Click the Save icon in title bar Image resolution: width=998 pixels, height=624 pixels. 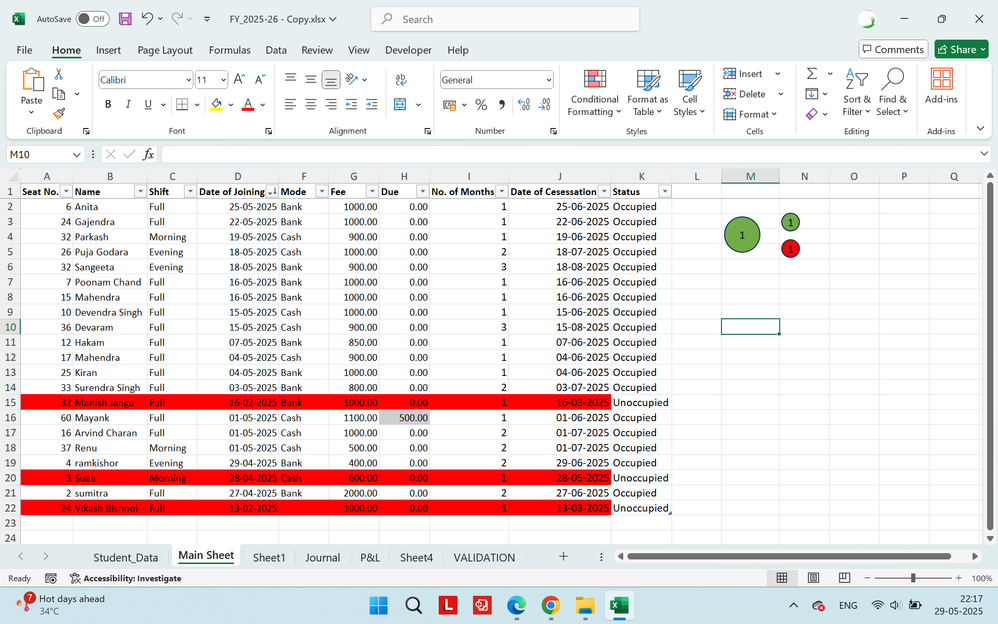click(125, 19)
